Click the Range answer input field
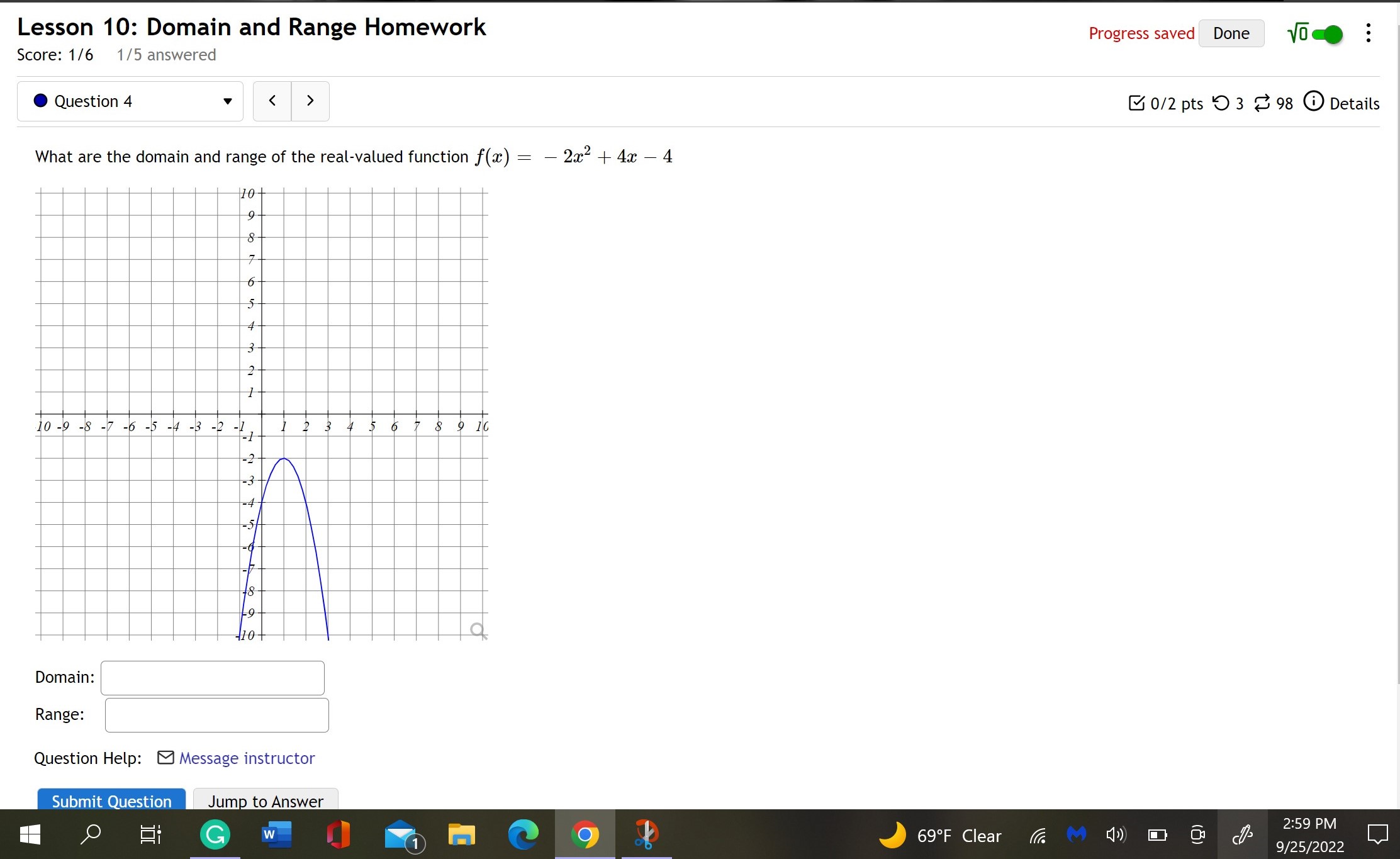The height and width of the screenshot is (859, 1400). click(x=216, y=715)
